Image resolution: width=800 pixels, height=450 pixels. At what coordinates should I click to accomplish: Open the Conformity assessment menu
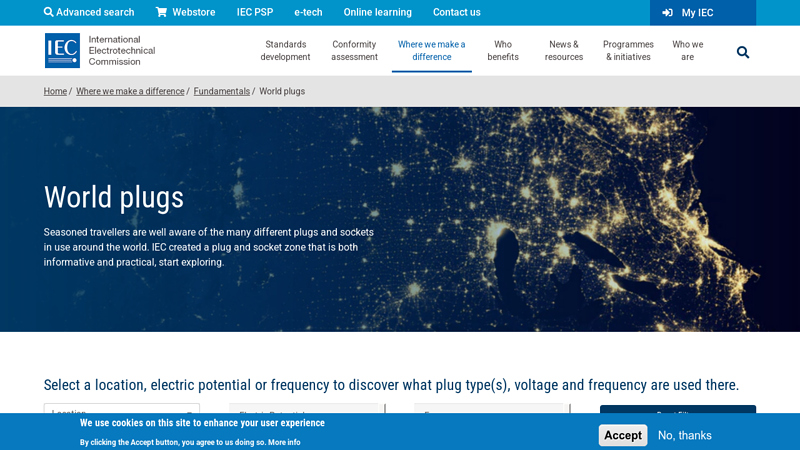tap(354, 51)
